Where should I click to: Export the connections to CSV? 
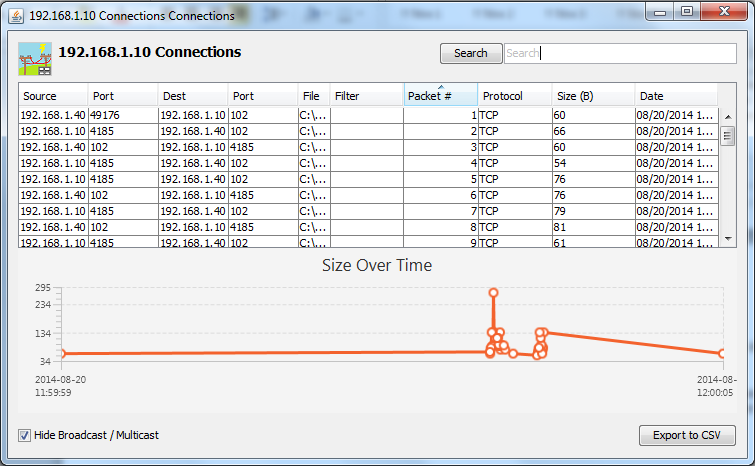[687, 435]
